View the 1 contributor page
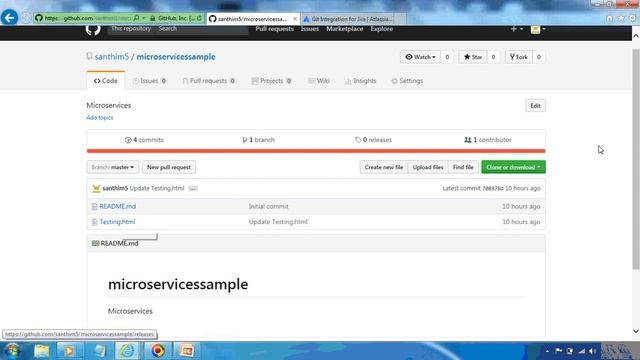The width and height of the screenshot is (640, 360). pos(488,140)
